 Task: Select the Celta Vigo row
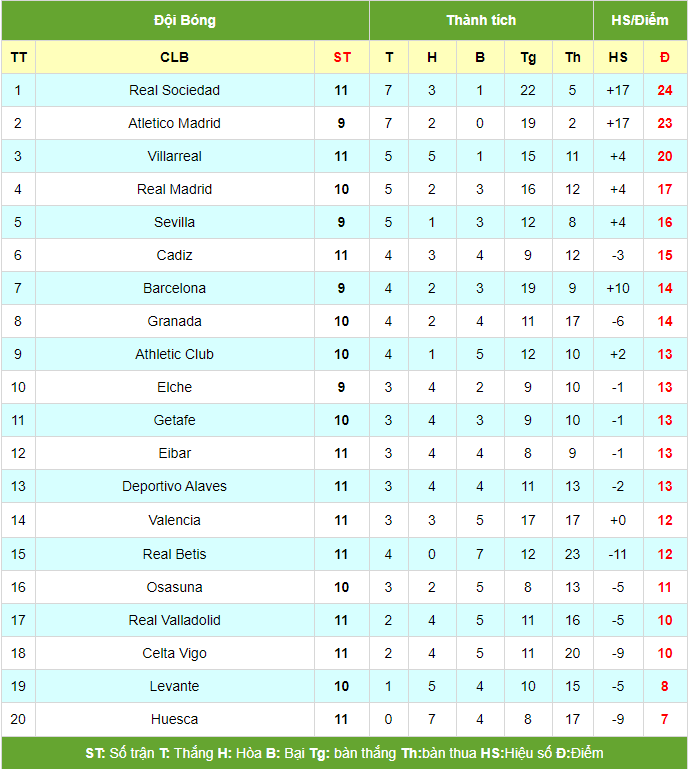(x=344, y=653)
